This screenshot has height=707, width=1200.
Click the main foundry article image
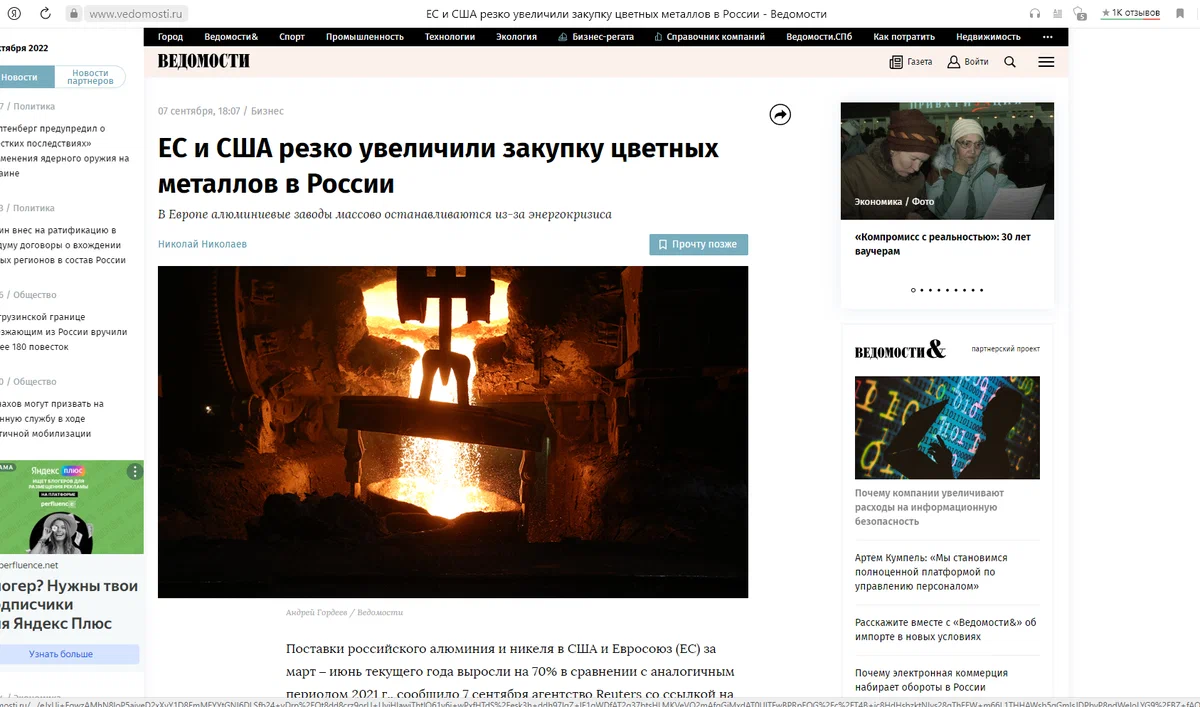coord(453,432)
